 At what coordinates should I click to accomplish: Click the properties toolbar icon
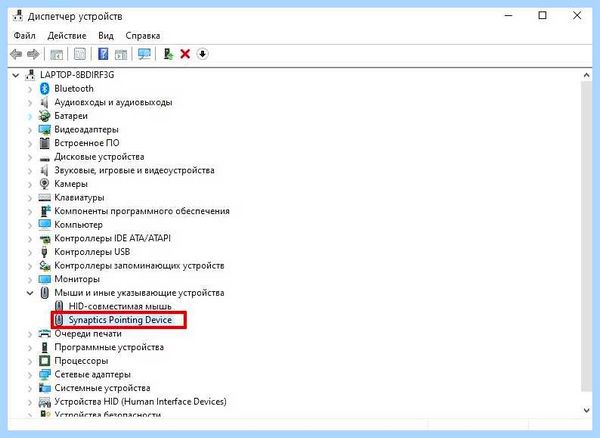pyautogui.click(x=80, y=54)
